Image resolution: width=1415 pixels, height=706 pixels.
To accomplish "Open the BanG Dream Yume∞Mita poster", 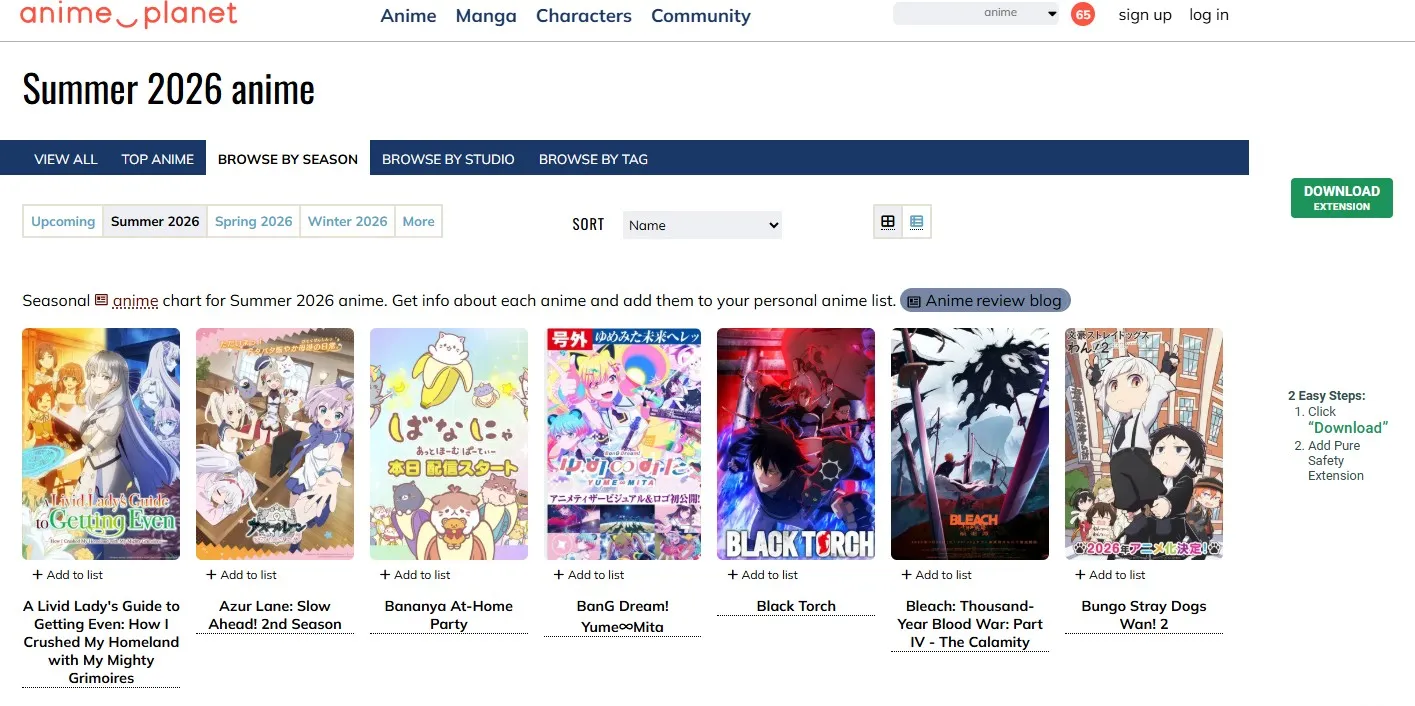I will (x=622, y=444).
